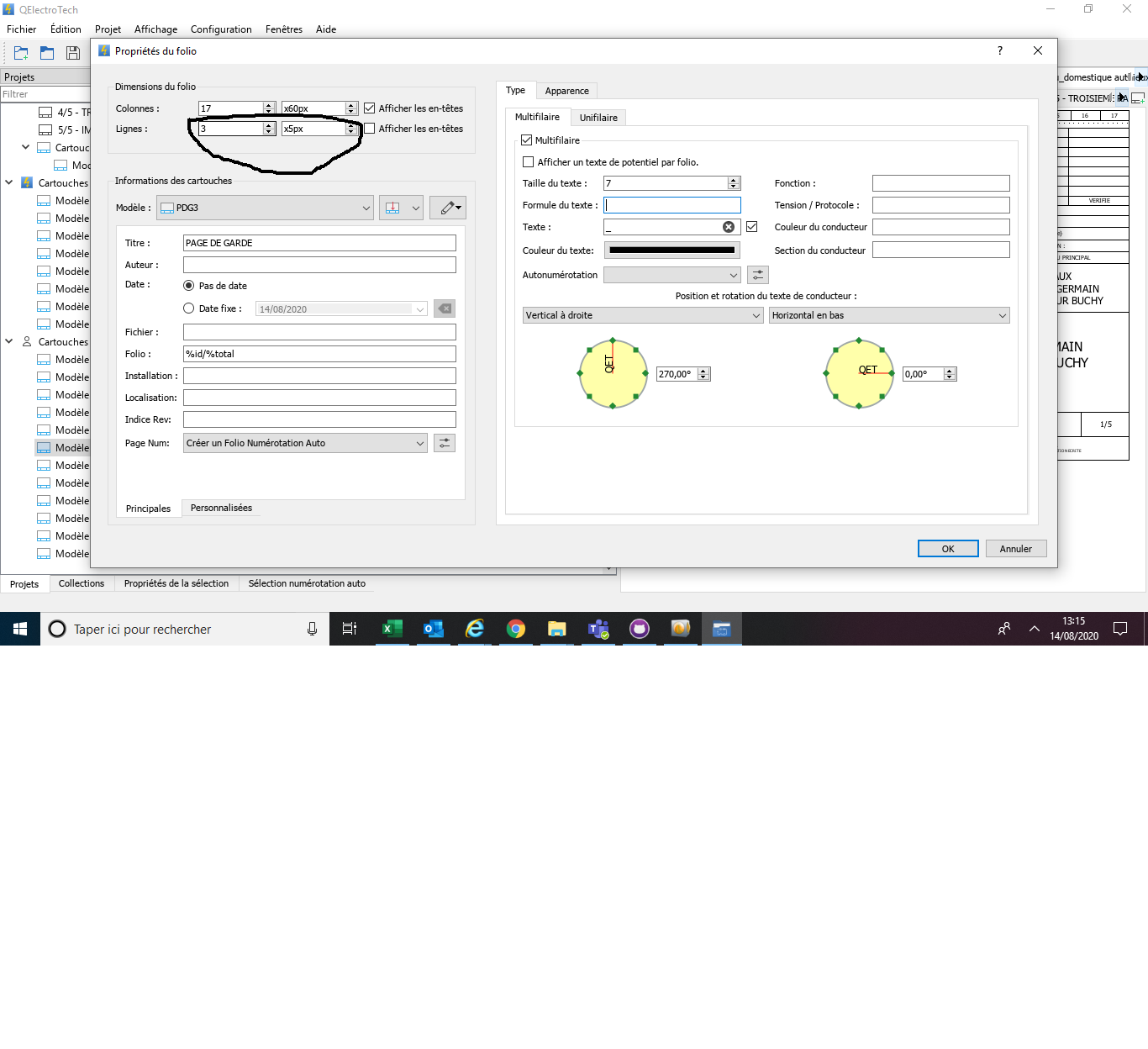Click the edit title block template pencil icon
The image size is (1148, 1049).
(448, 208)
